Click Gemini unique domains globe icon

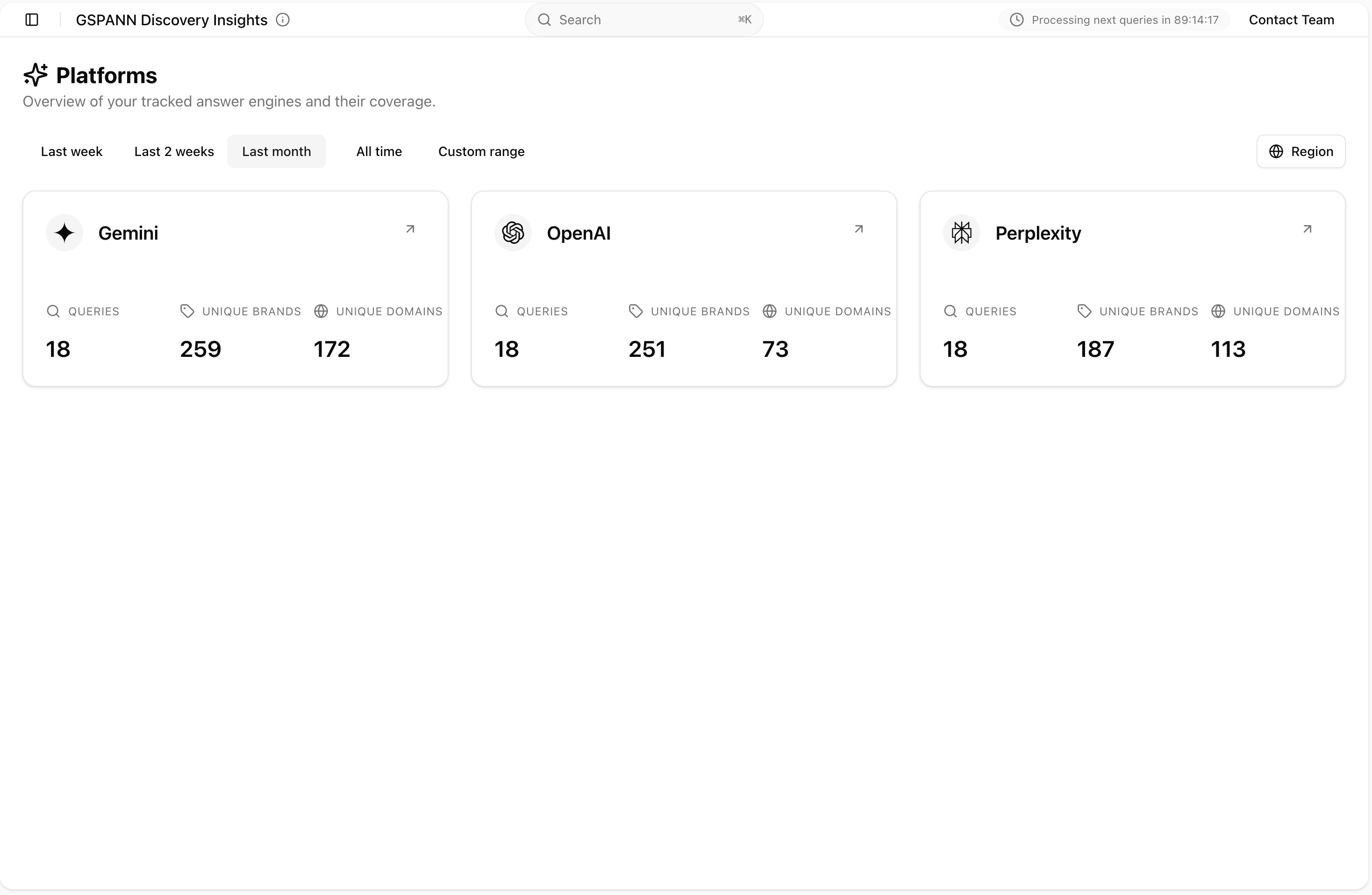coord(321,311)
